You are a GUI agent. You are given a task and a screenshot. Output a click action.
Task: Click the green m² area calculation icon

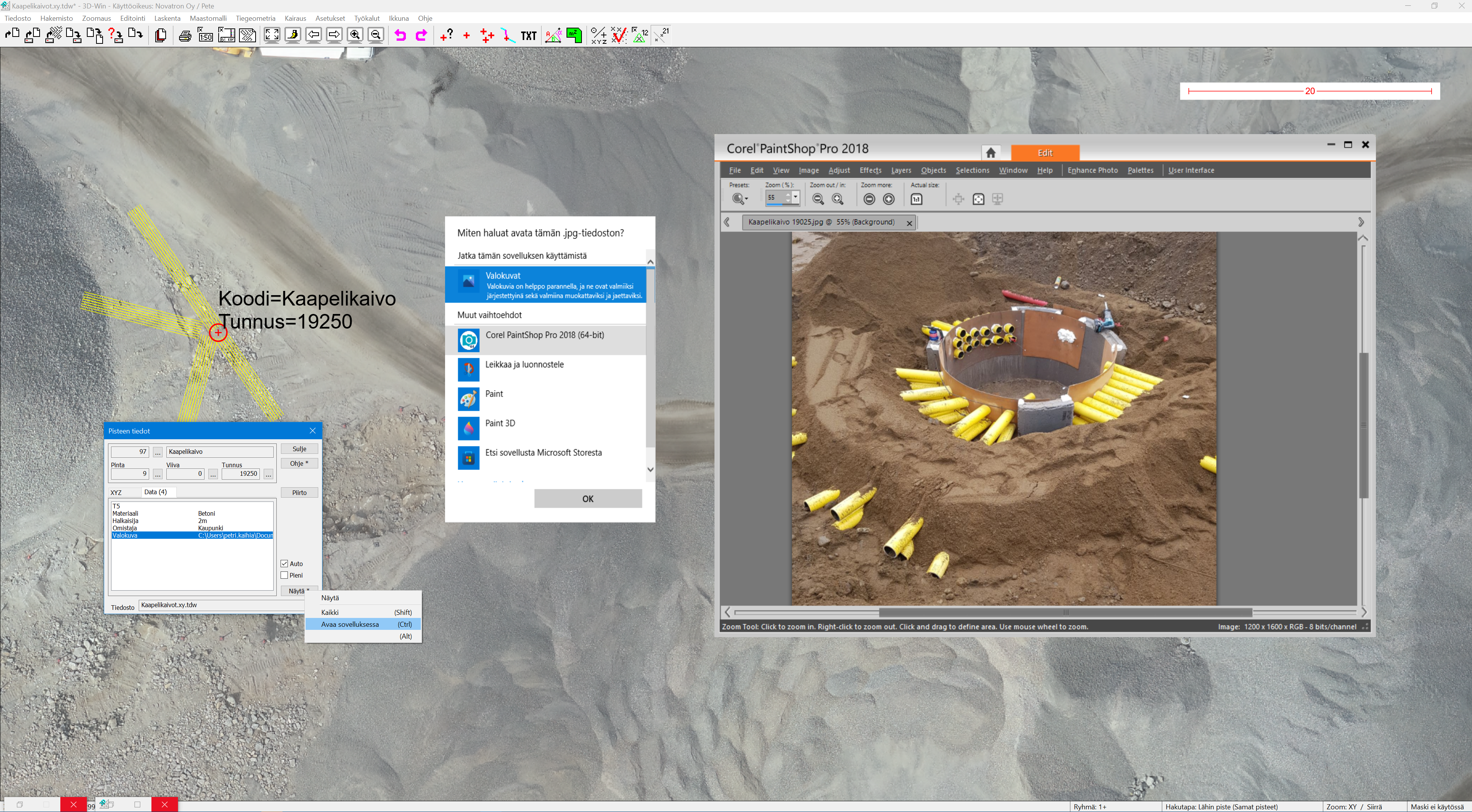click(x=574, y=35)
